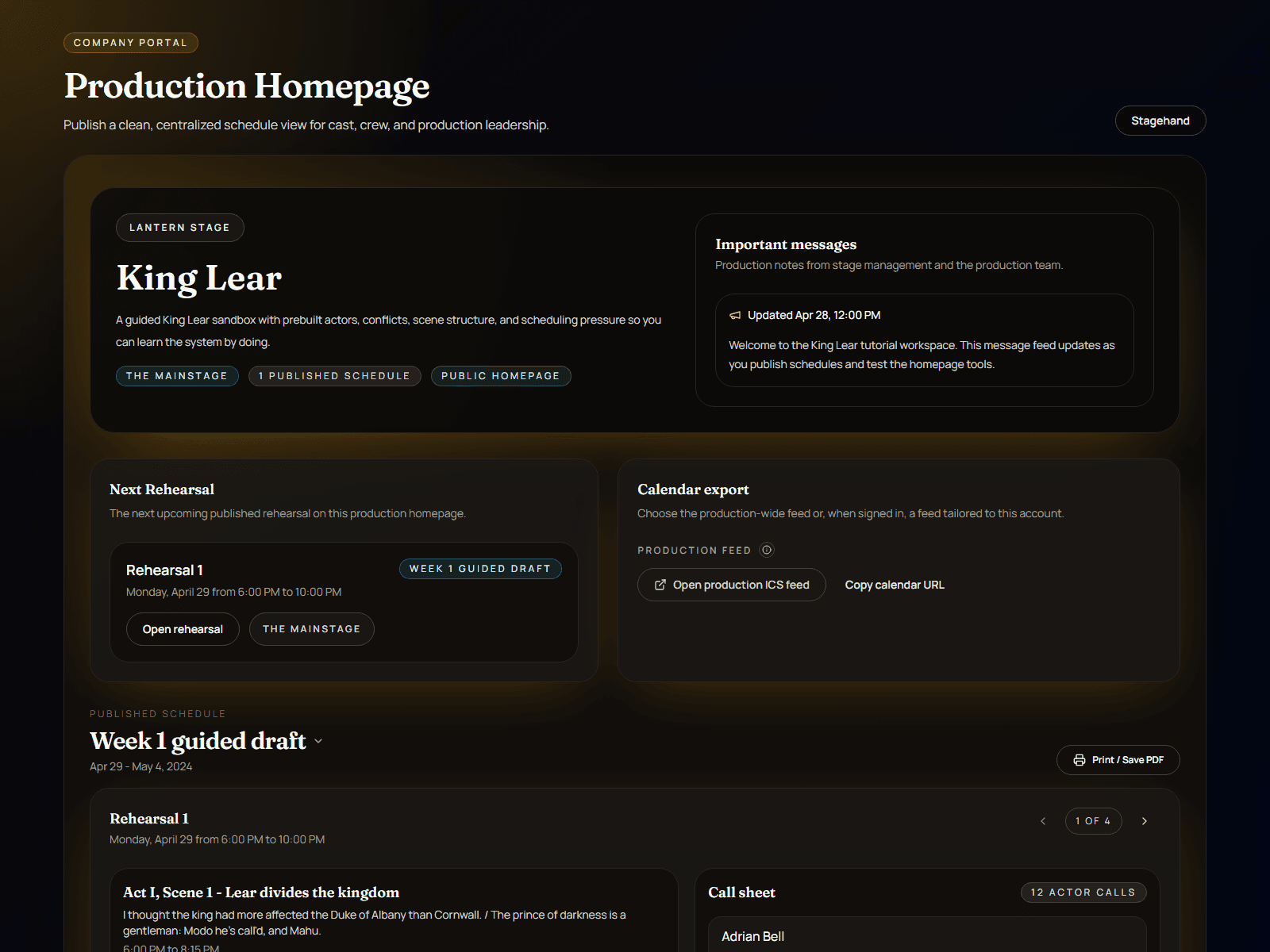Click the Rehearsal 1 heading under Published Schedule
Viewport: 1270px width, 952px height.
149,819
